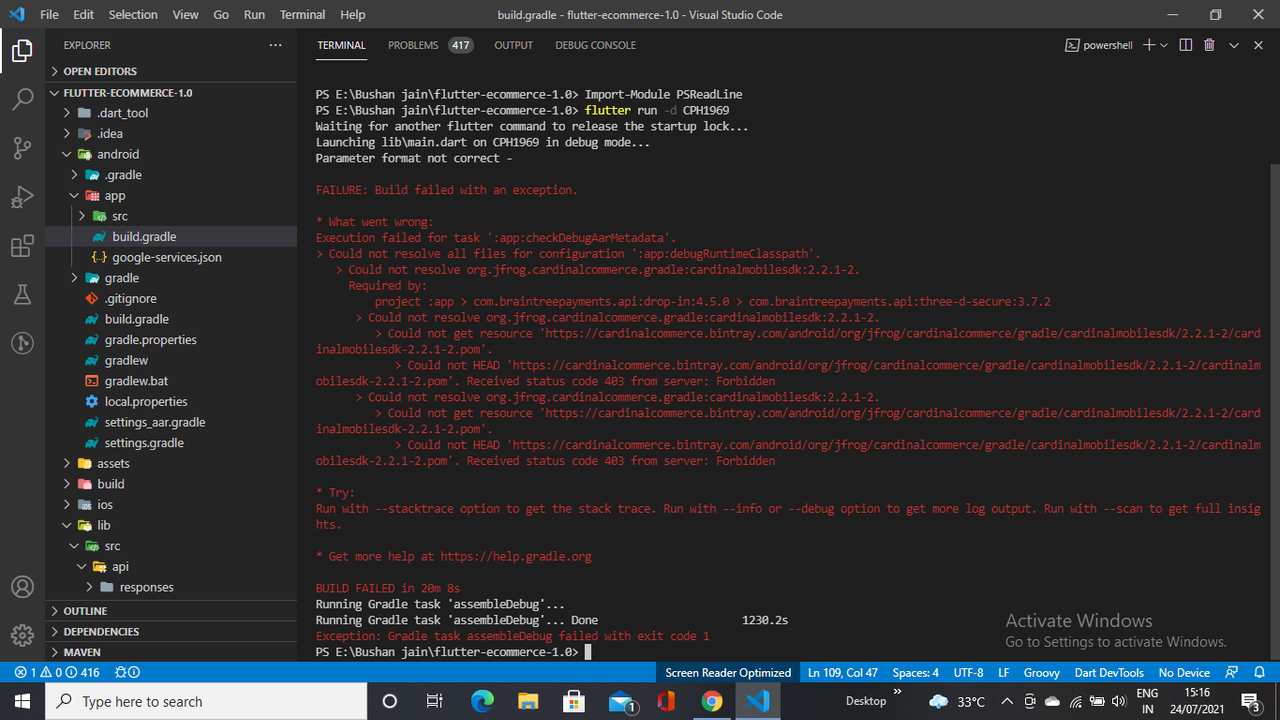Open the Terminal menu

pyautogui.click(x=302, y=15)
